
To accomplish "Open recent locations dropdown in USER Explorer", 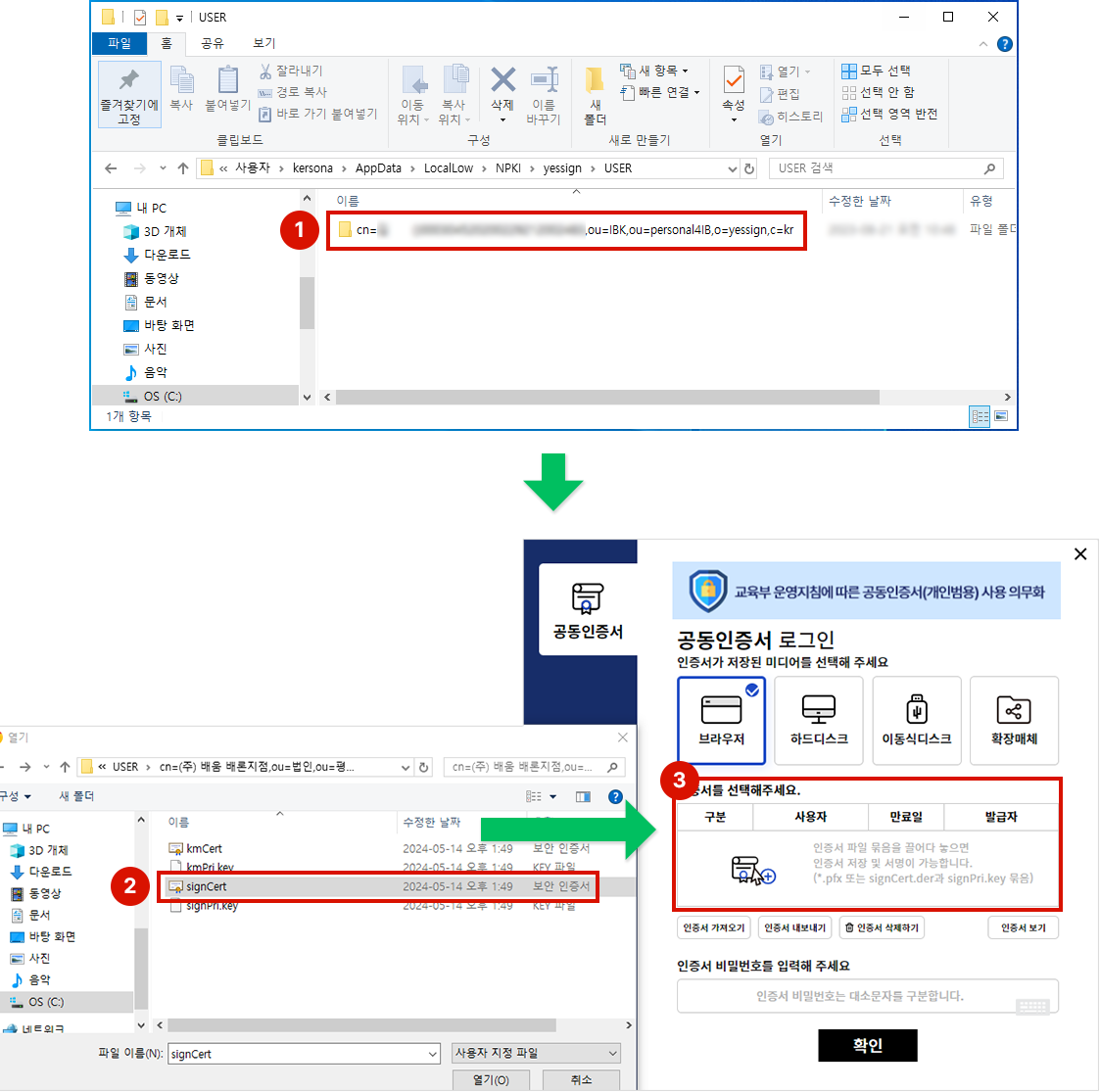I will coord(163,168).
